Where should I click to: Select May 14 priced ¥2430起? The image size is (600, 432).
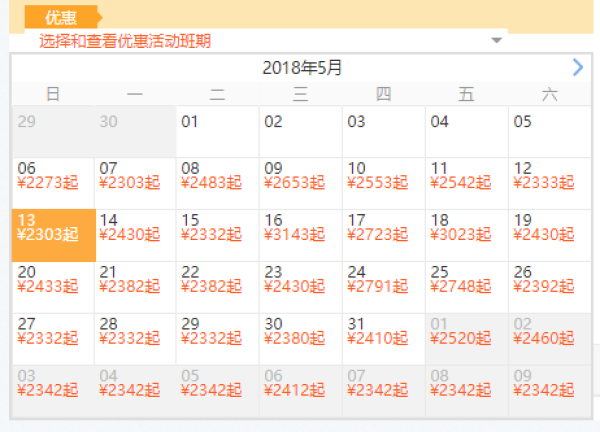135,235
